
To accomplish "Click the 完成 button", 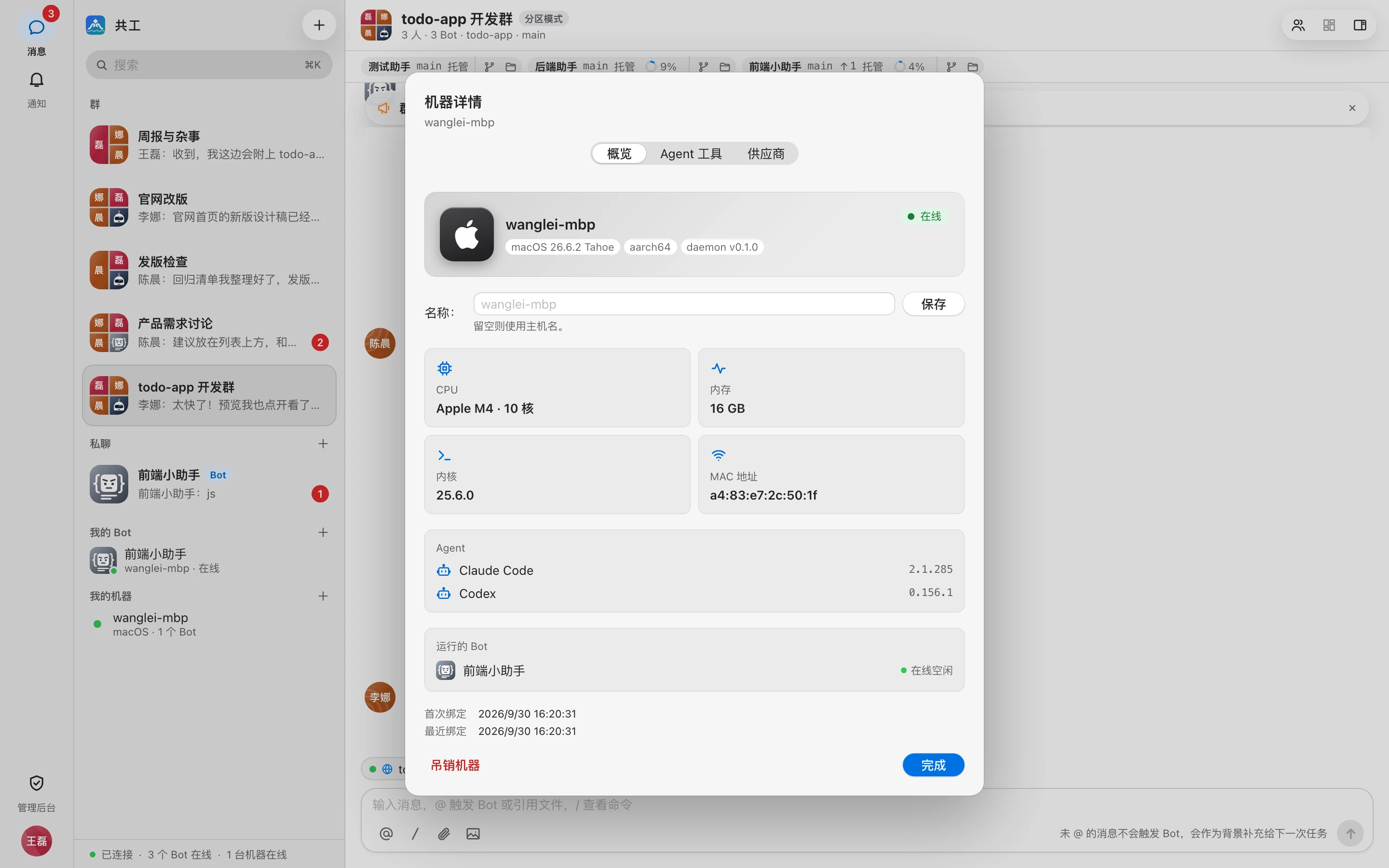I will (x=933, y=765).
